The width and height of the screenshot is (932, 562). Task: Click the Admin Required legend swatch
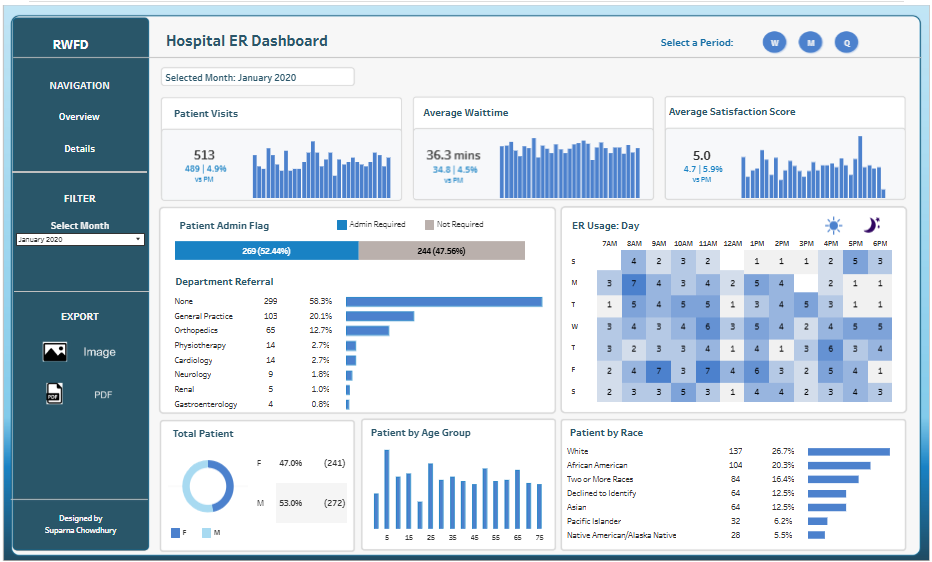click(x=342, y=225)
